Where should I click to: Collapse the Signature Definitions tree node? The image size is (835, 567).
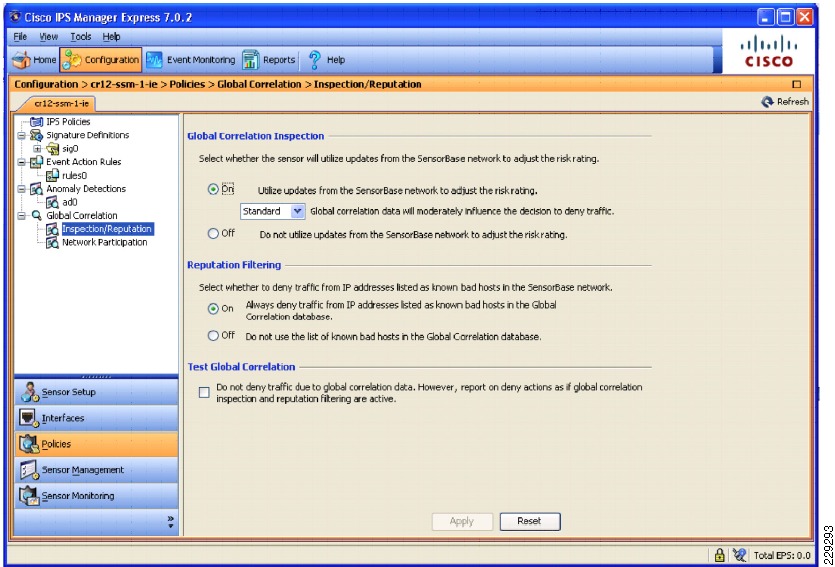coord(21,135)
